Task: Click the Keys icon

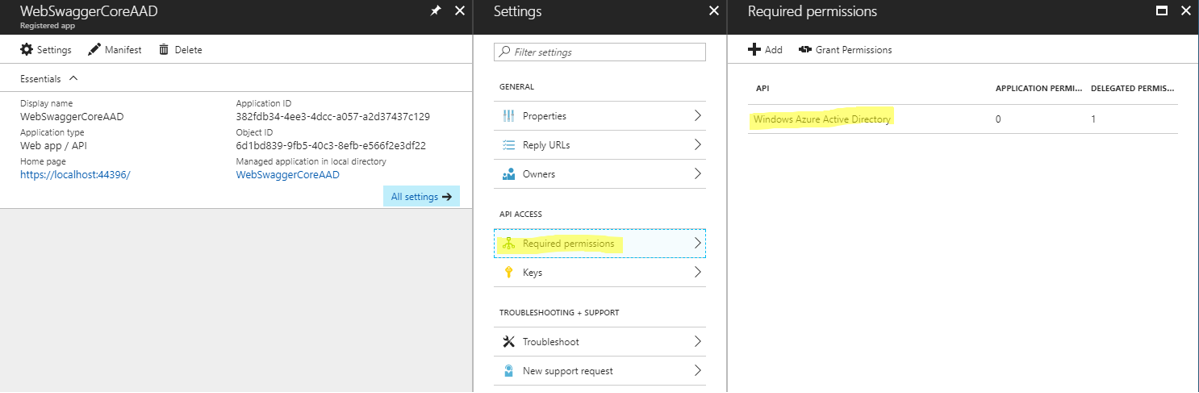Action: point(509,272)
